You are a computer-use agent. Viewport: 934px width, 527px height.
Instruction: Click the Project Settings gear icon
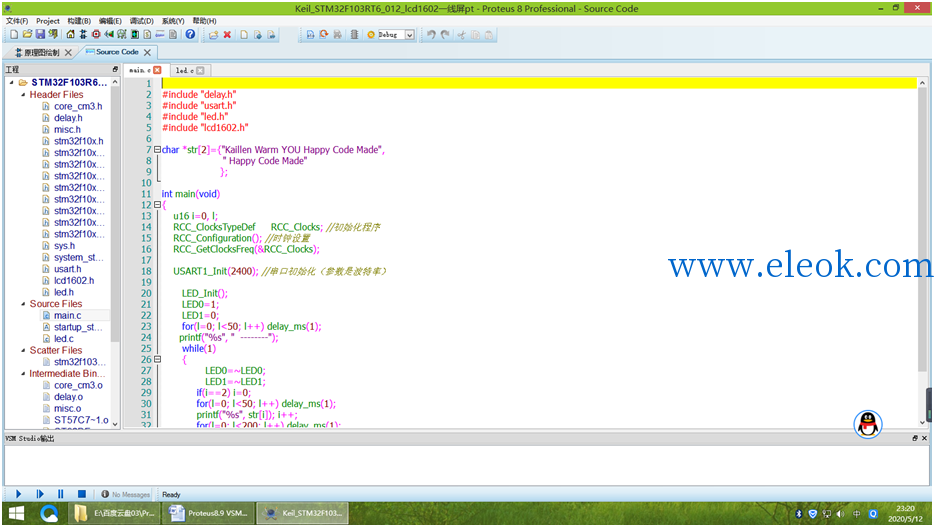pyautogui.click(x=371, y=35)
